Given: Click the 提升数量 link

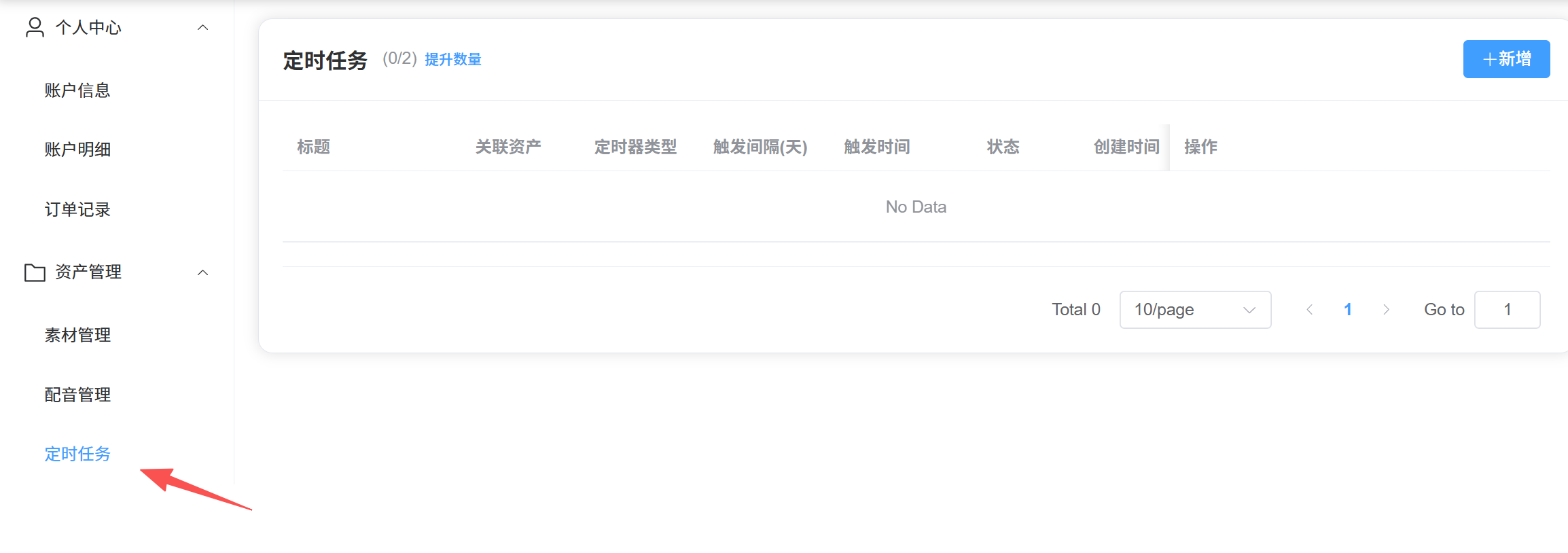Looking at the screenshot, I should [x=453, y=60].
